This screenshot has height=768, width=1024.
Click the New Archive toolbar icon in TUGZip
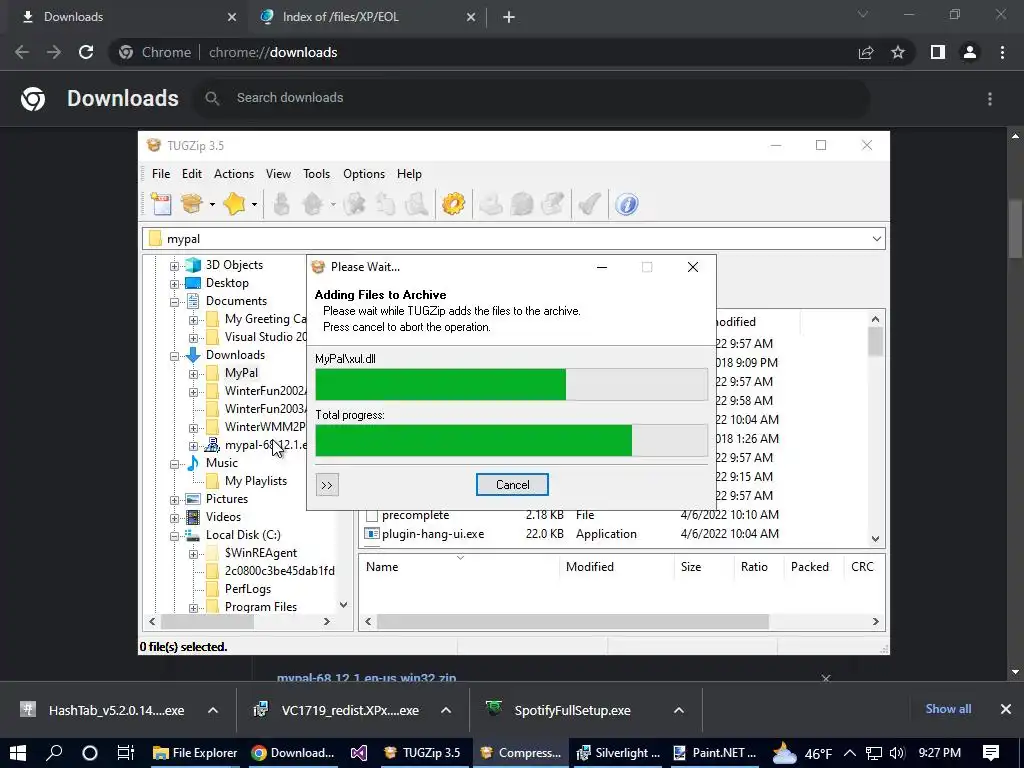pyautogui.click(x=161, y=204)
